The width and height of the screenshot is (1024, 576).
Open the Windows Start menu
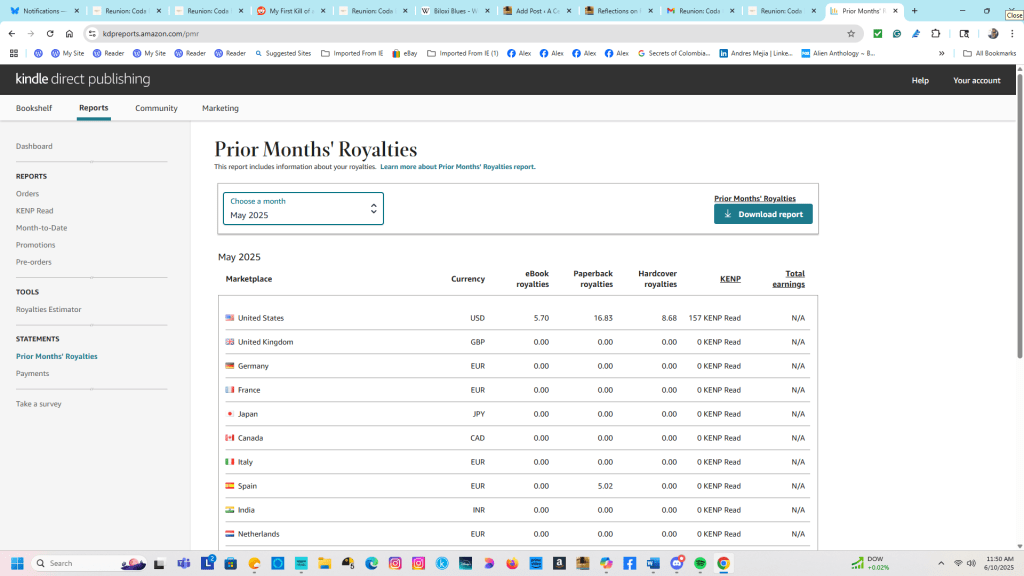tap(17, 563)
